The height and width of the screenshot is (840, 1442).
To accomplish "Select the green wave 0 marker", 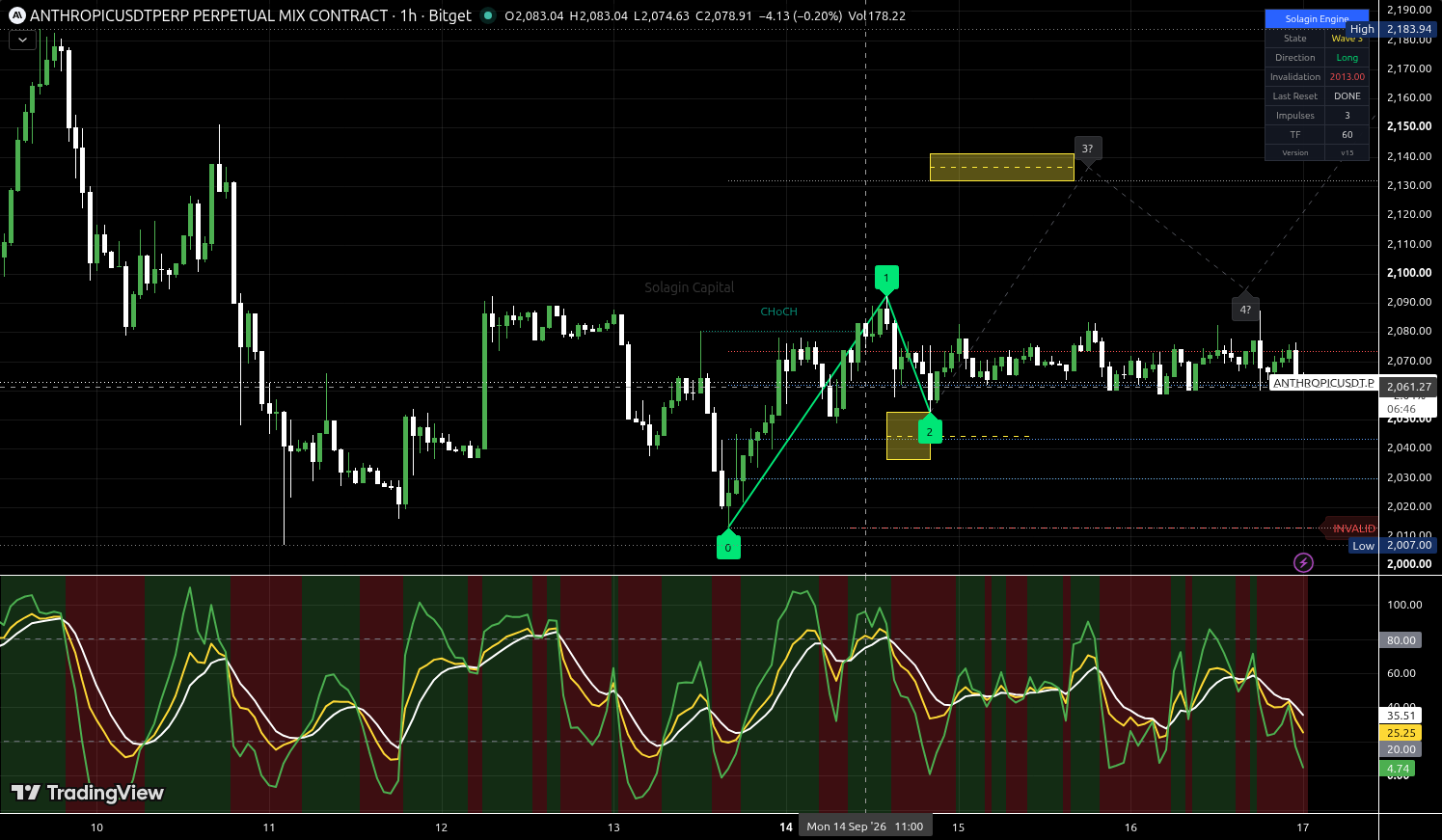I will click(x=728, y=547).
